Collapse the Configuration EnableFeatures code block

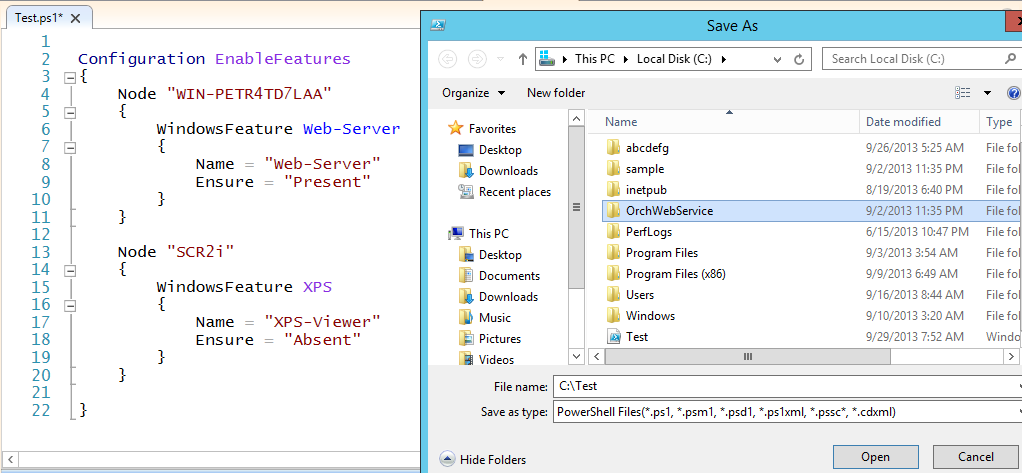[69, 77]
